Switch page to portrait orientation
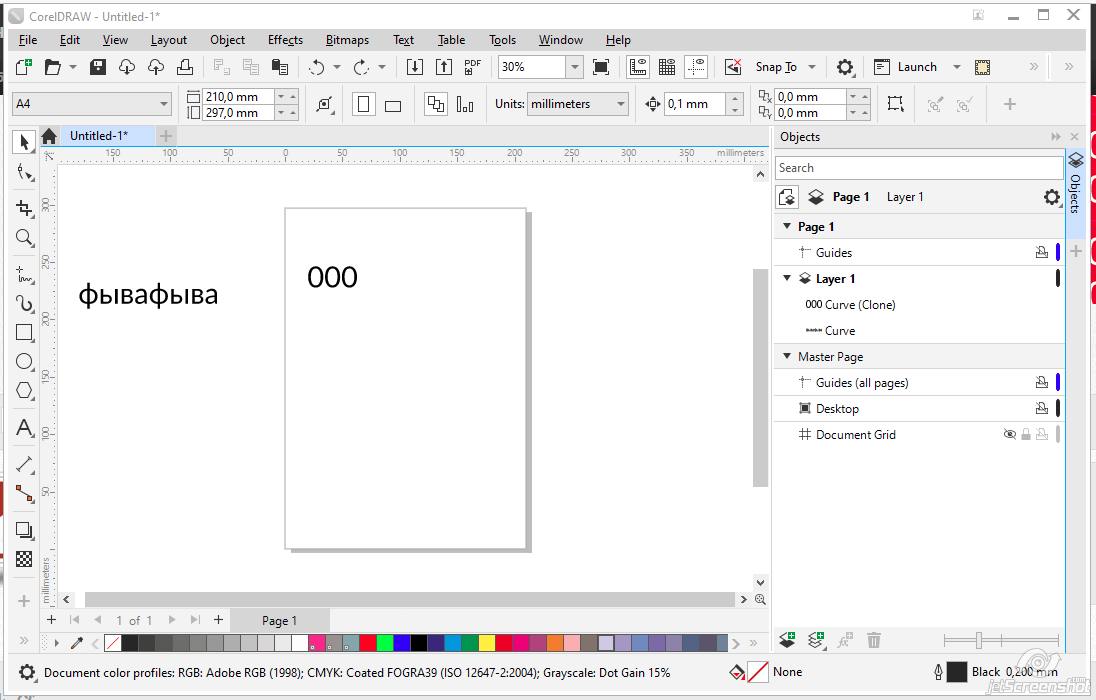Image resolution: width=1096 pixels, height=700 pixels. [363, 104]
